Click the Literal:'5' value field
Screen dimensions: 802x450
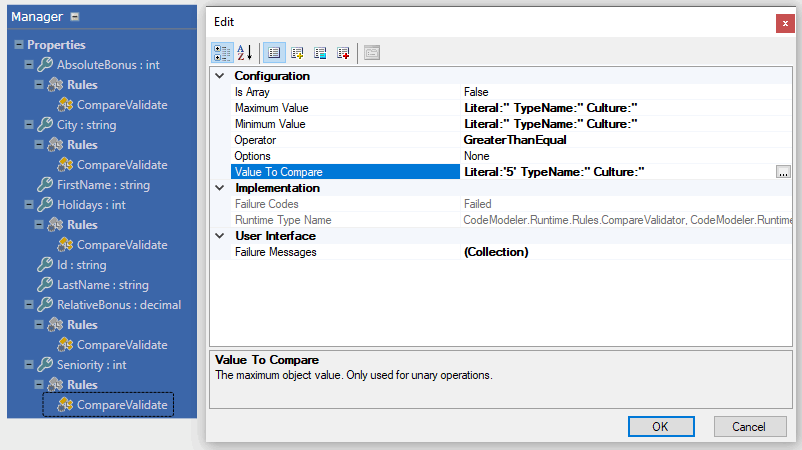(x=619, y=172)
